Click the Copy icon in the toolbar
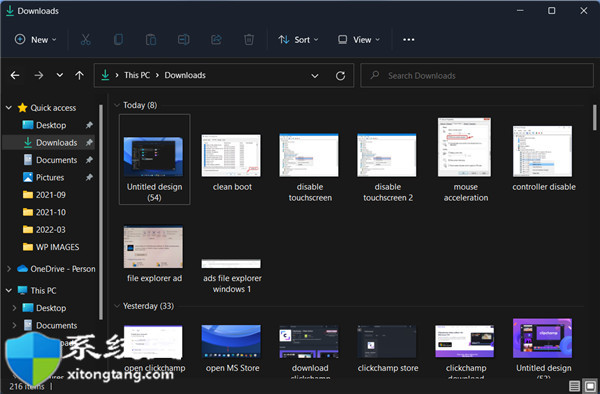 pos(118,39)
